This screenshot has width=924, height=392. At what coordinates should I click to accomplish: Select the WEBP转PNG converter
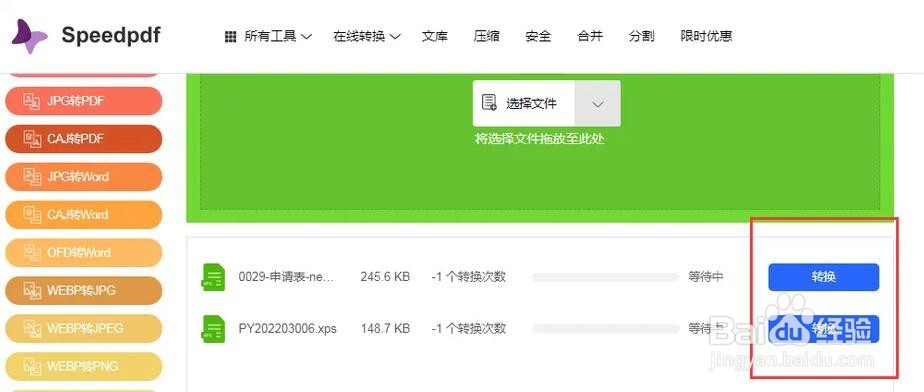pyautogui.click(x=83, y=366)
